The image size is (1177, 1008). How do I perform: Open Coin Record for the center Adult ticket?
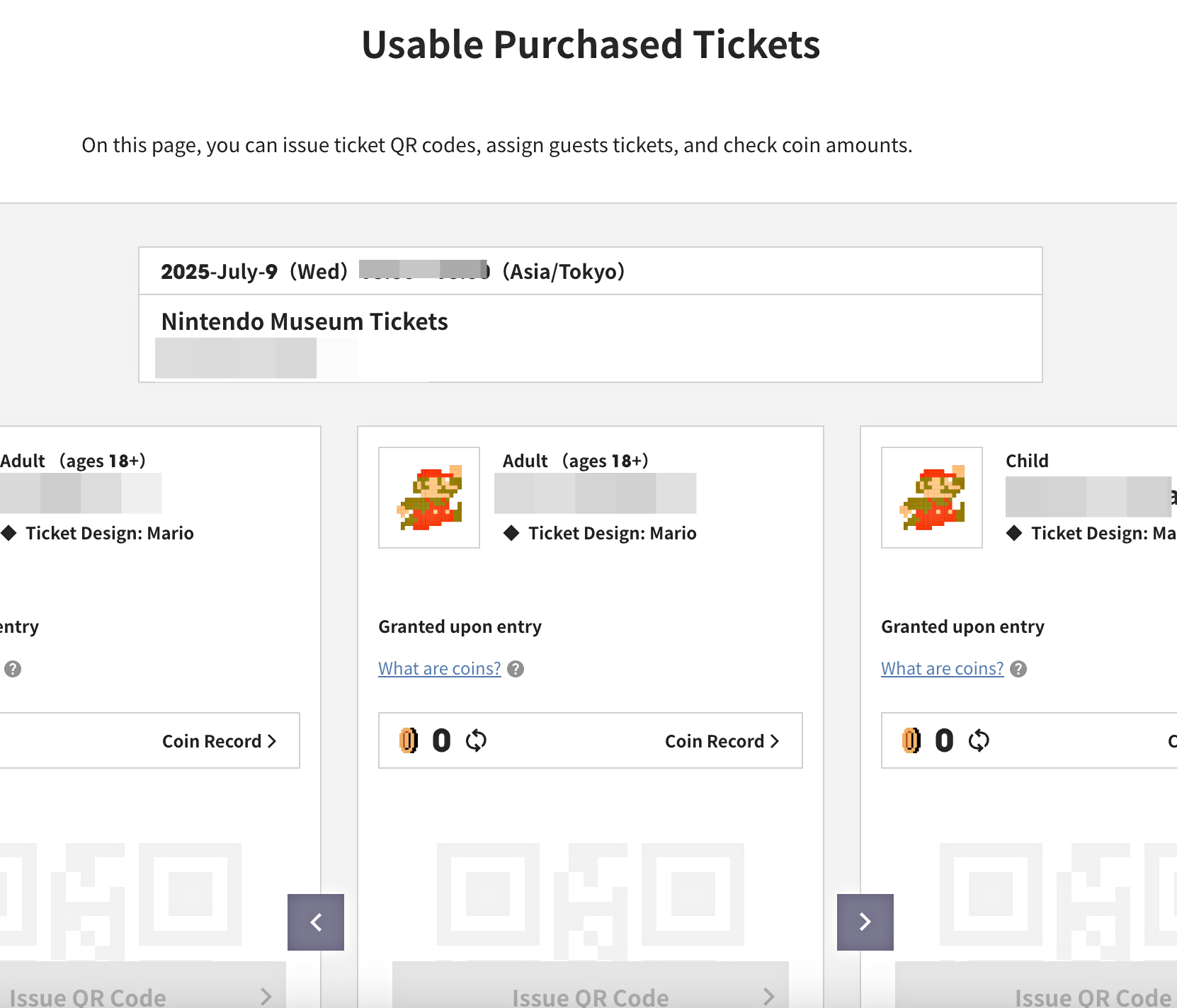point(722,741)
